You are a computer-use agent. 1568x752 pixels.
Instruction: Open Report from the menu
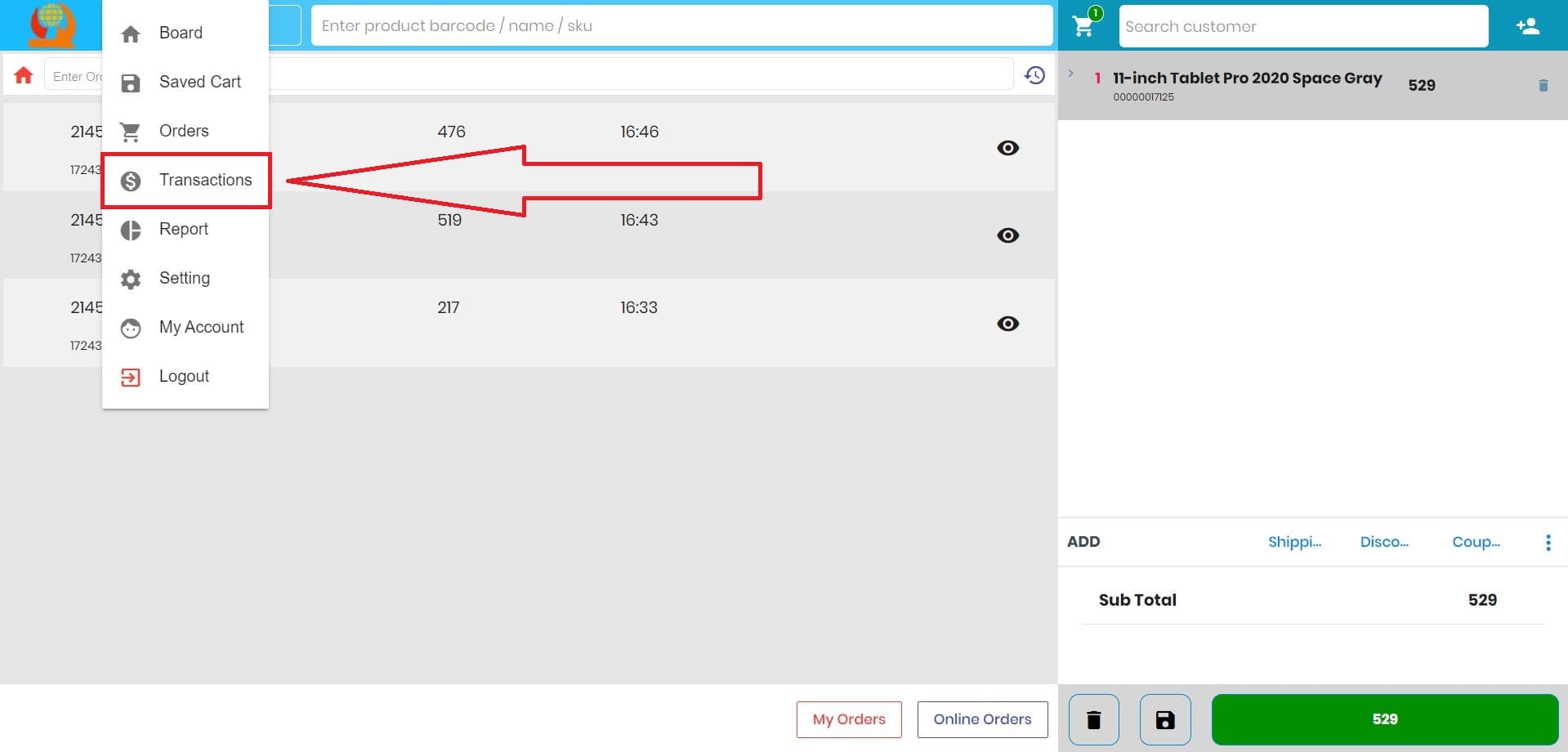(x=184, y=229)
